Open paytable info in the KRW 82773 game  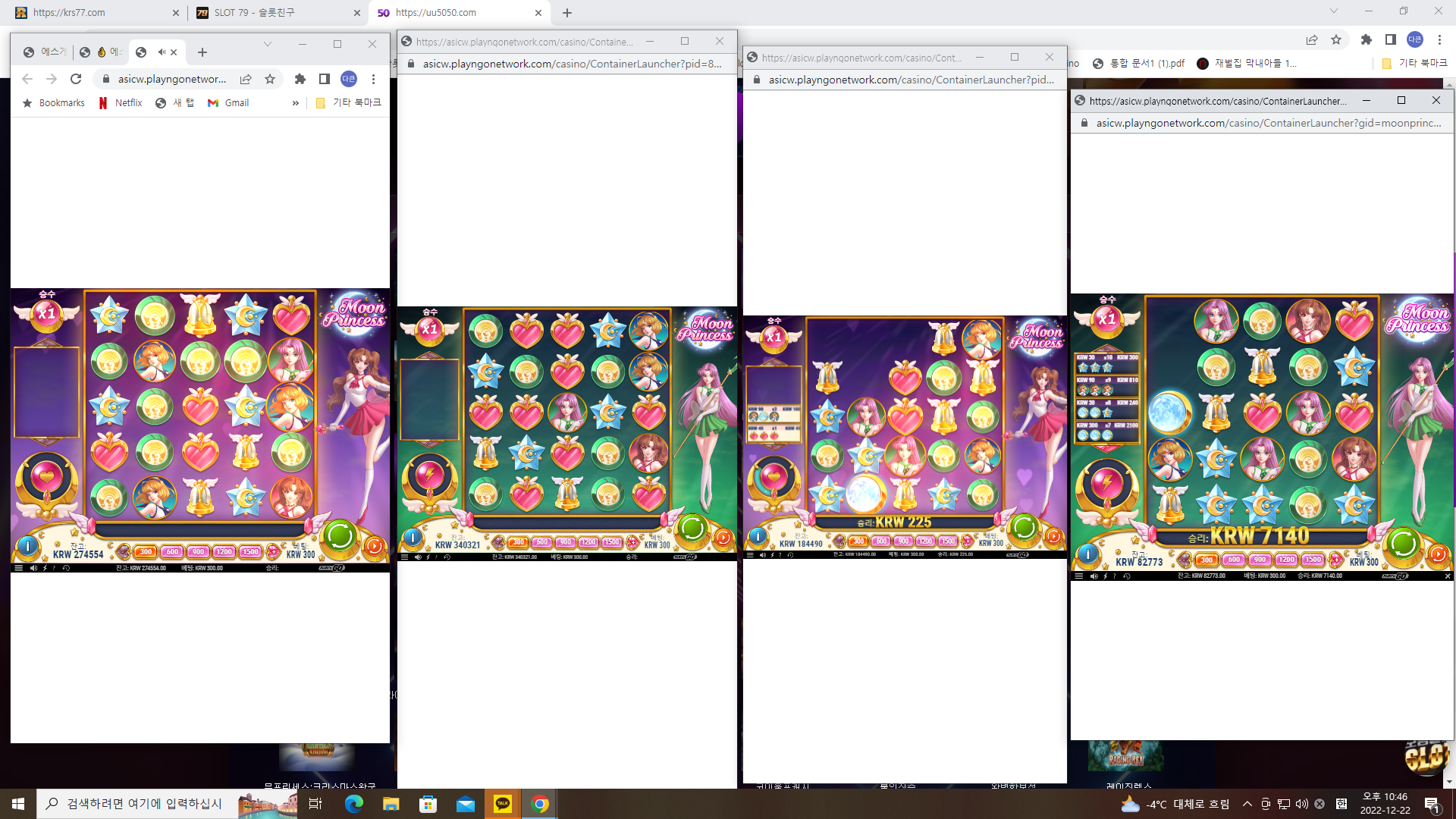click(x=1087, y=554)
